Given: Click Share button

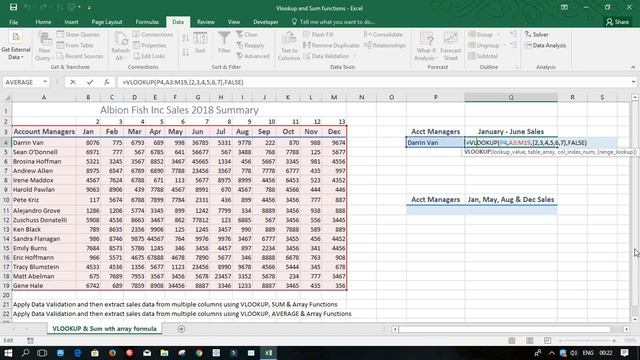Looking at the screenshot, I should pos(618,22).
